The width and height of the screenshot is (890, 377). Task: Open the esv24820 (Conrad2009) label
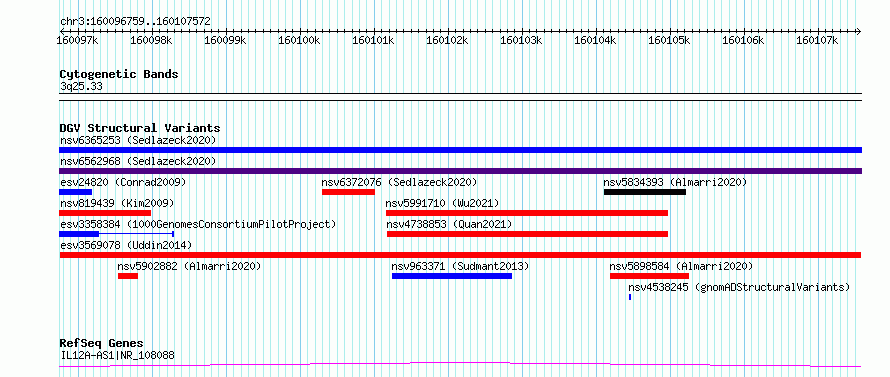(123, 182)
